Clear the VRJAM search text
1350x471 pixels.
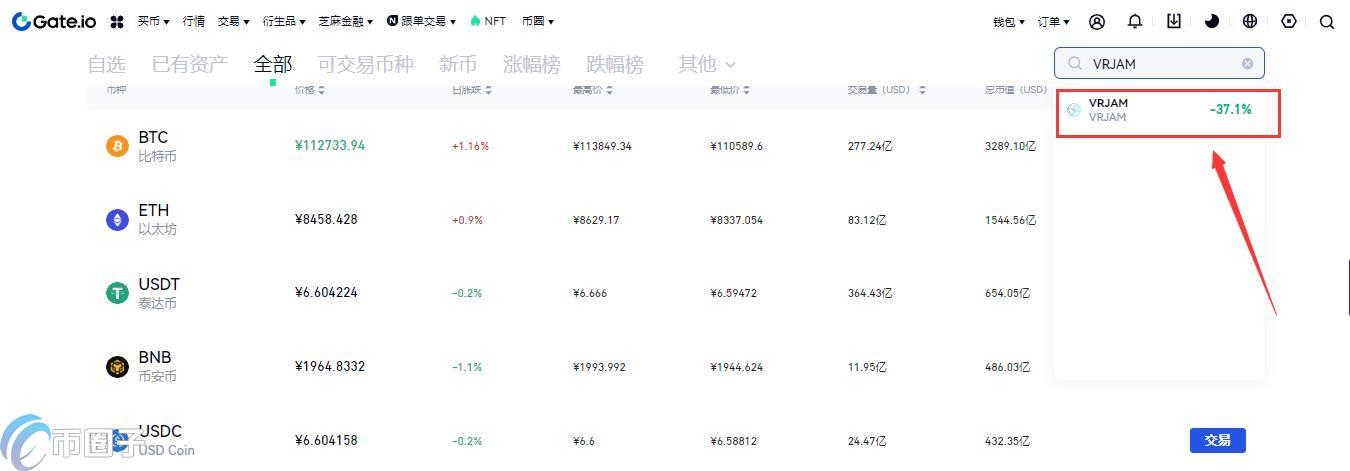[1247, 63]
